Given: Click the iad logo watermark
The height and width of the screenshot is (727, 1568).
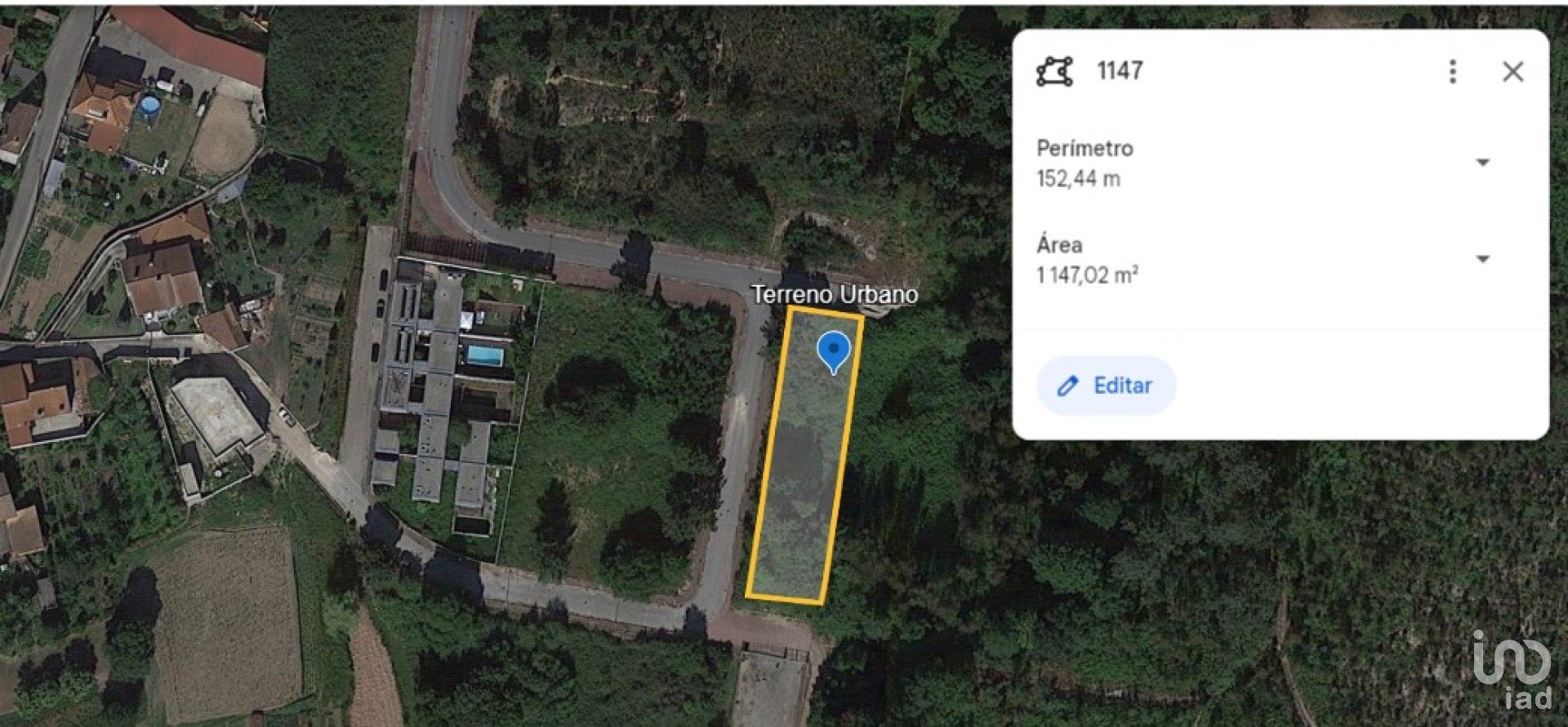Looking at the screenshot, I should click(x=1514, y=669).
